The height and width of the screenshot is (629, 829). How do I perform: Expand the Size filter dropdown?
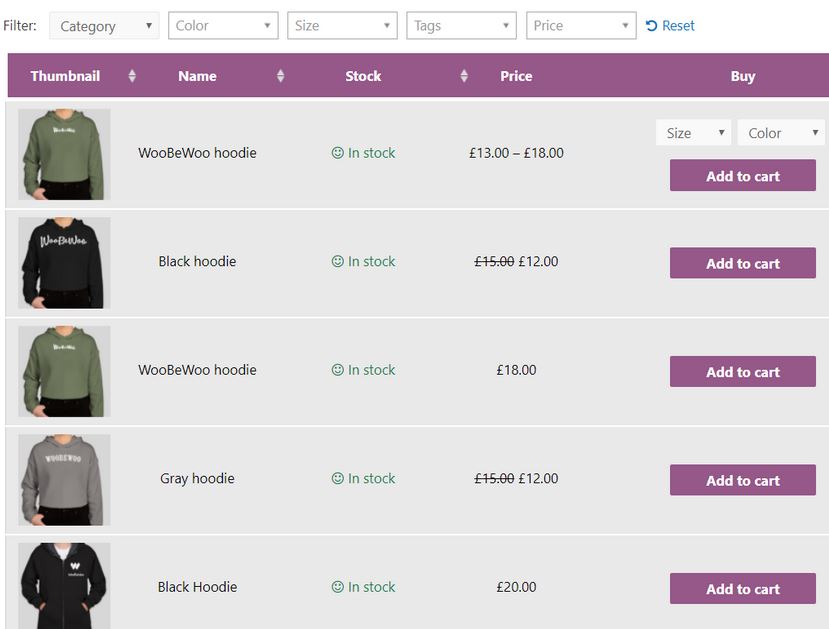coord(342,26)
